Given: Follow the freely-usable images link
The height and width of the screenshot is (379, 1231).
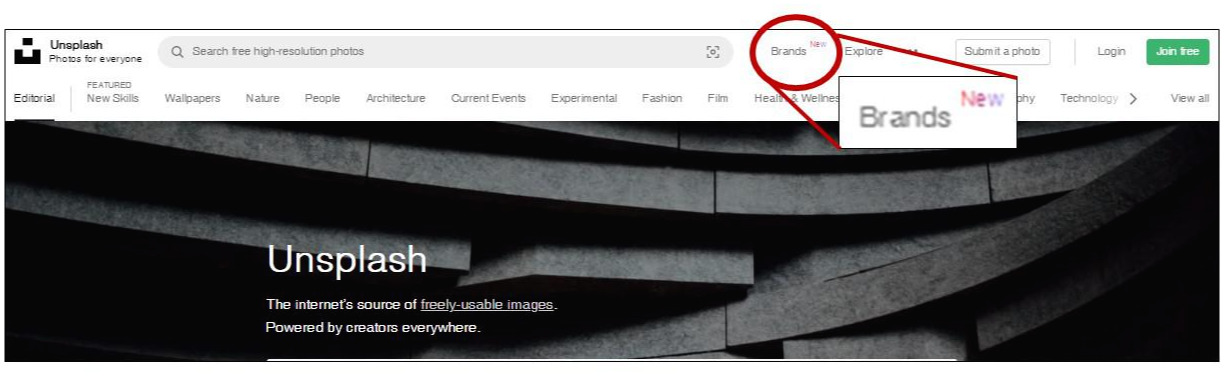Looking at the screenshot, I should [487, 305].
